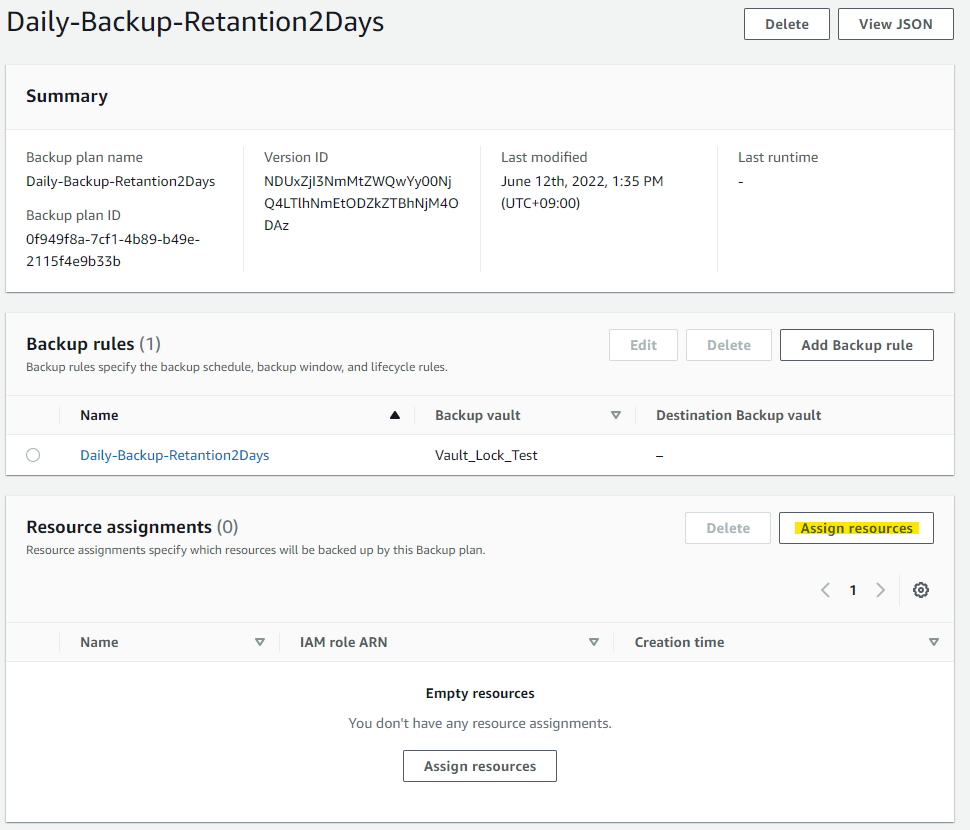Click Delete in the Backup rules section
Screen dimensions: 970x830
(x=728, y=345)
